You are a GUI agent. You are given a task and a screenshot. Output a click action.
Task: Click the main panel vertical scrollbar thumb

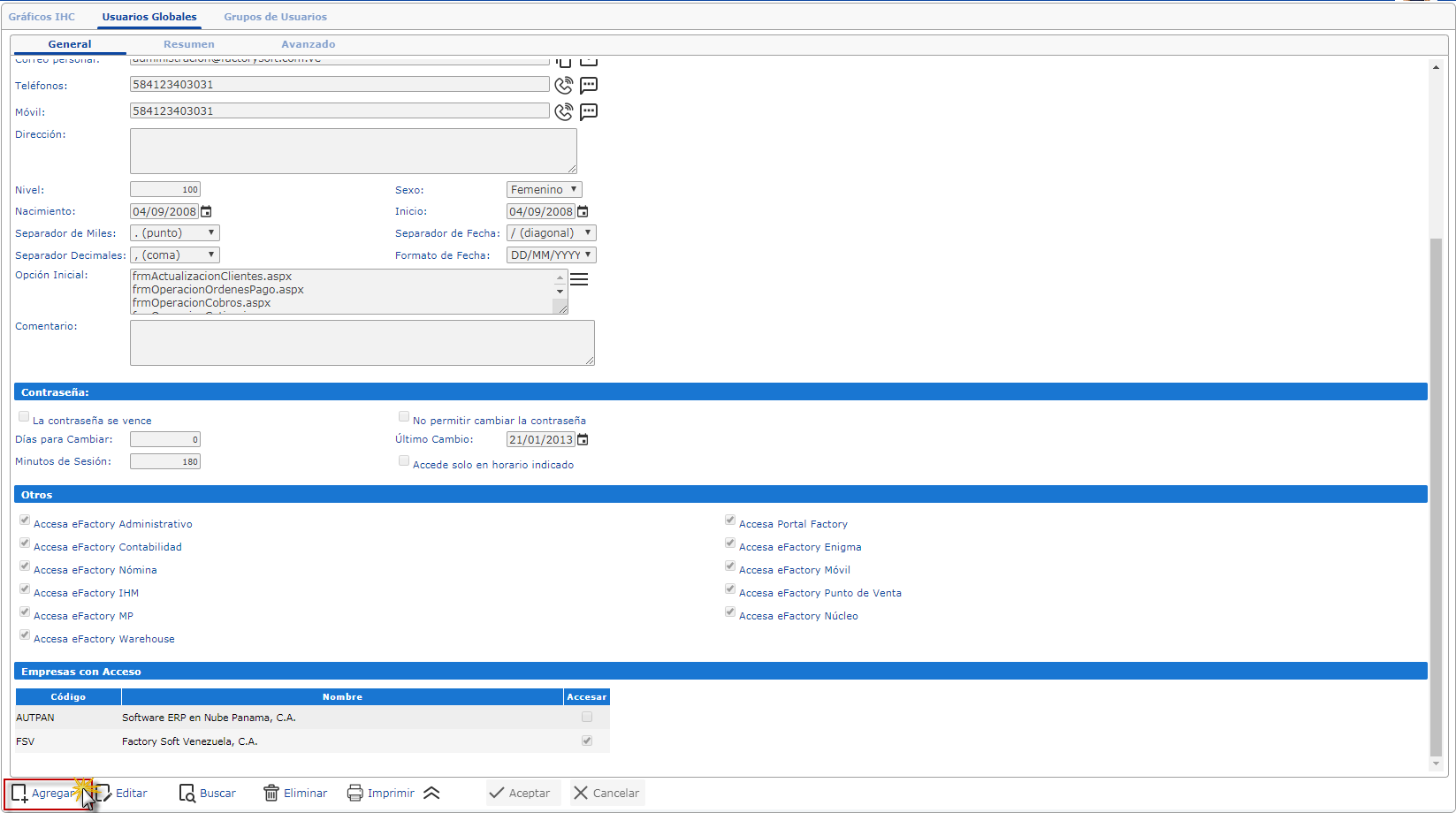1436,497
